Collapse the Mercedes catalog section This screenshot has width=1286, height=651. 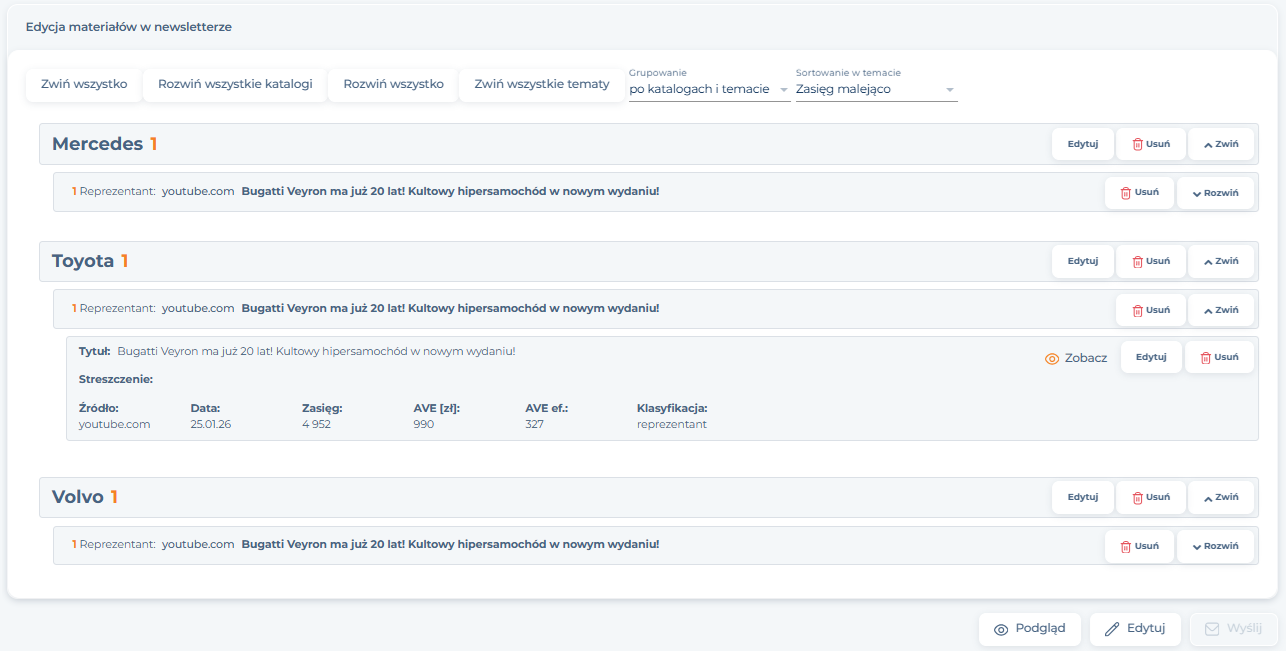(1220, 144)
